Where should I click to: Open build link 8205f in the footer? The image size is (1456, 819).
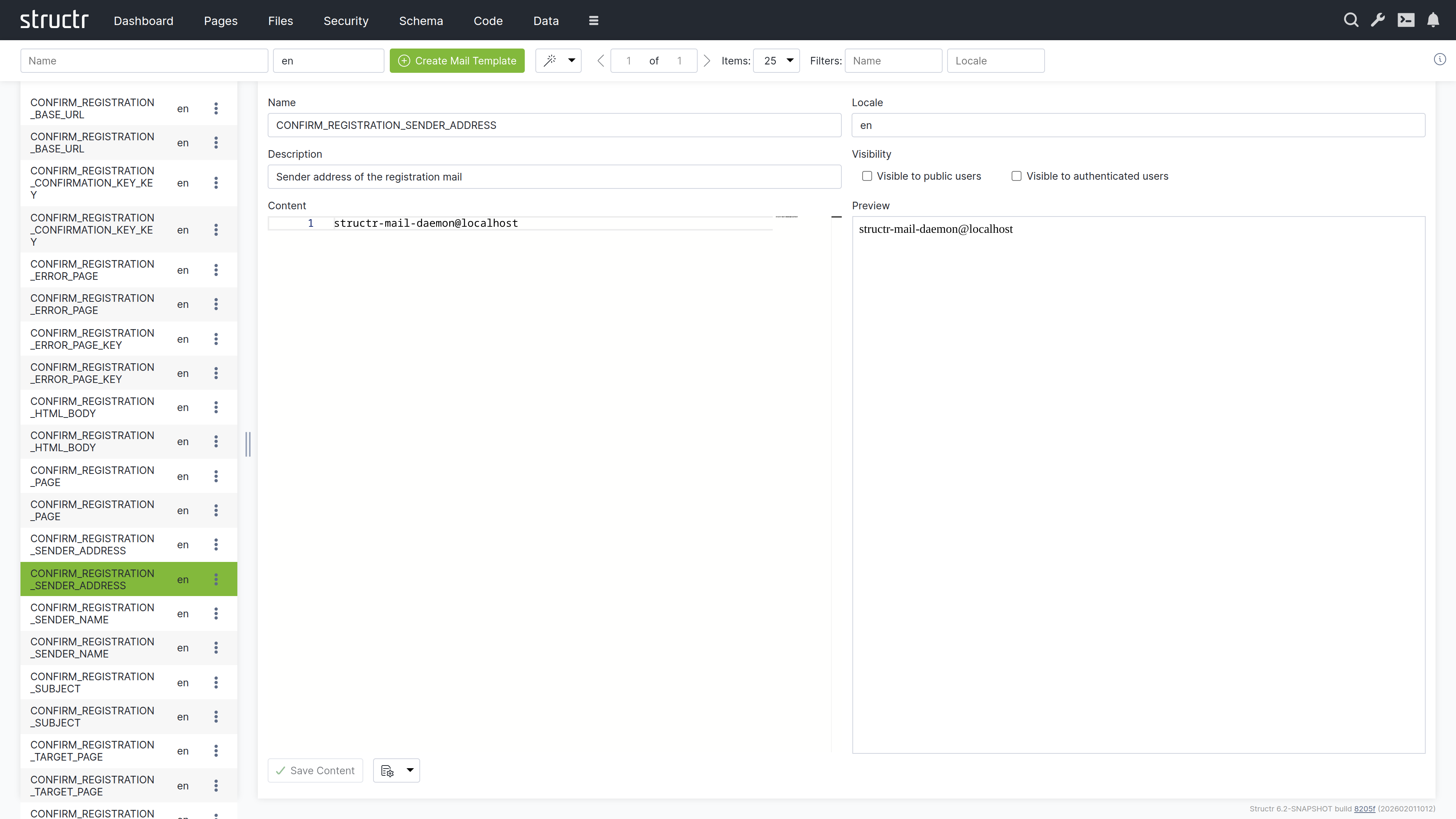pyautogui.click(x=1365, y=808)
